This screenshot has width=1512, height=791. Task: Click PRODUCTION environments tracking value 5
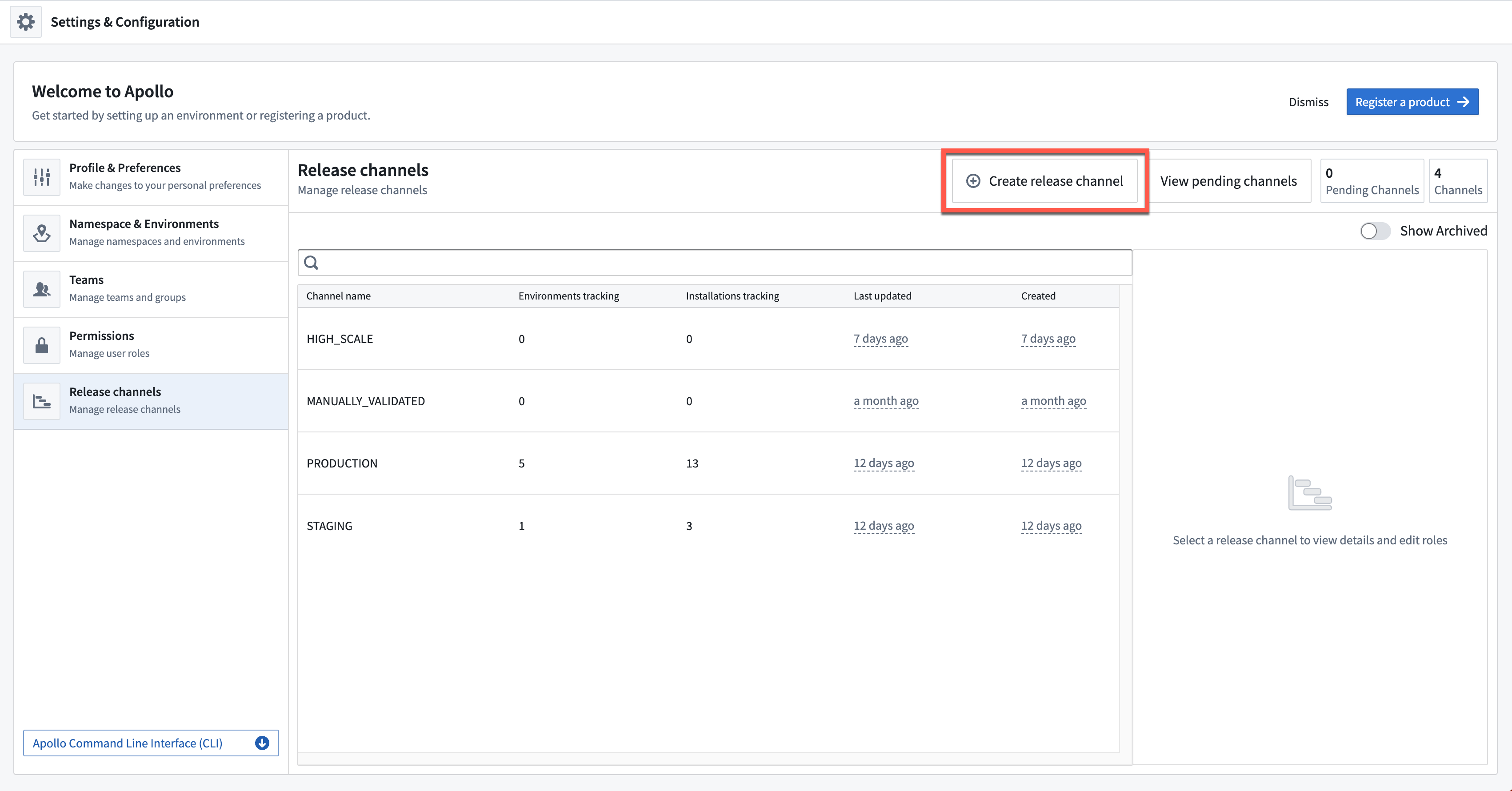point(521,463)
